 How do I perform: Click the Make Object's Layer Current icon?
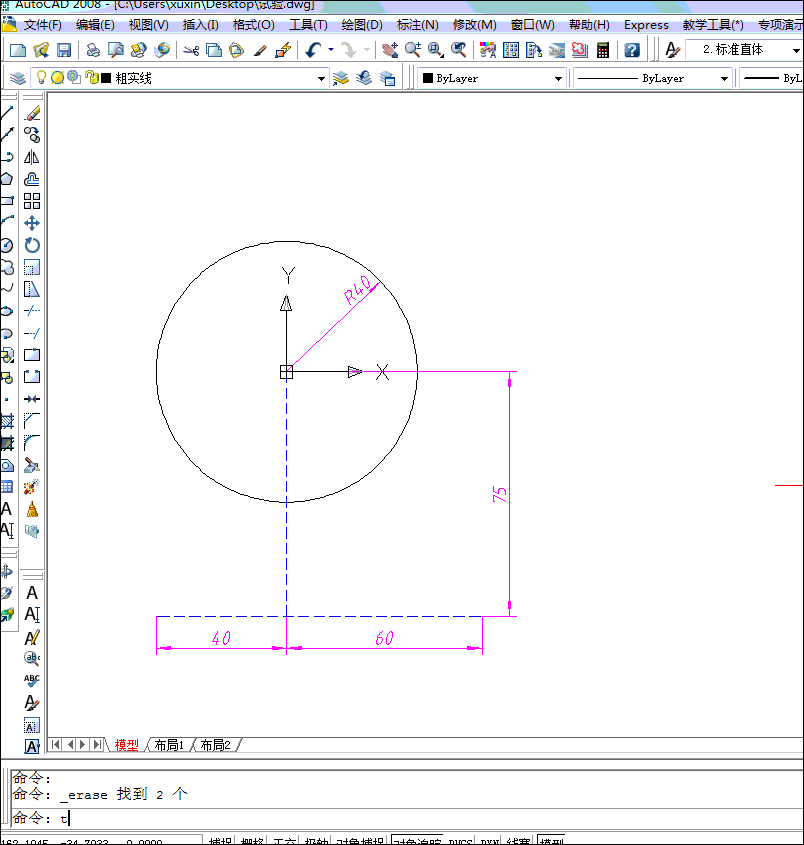(x=341, y=78)
